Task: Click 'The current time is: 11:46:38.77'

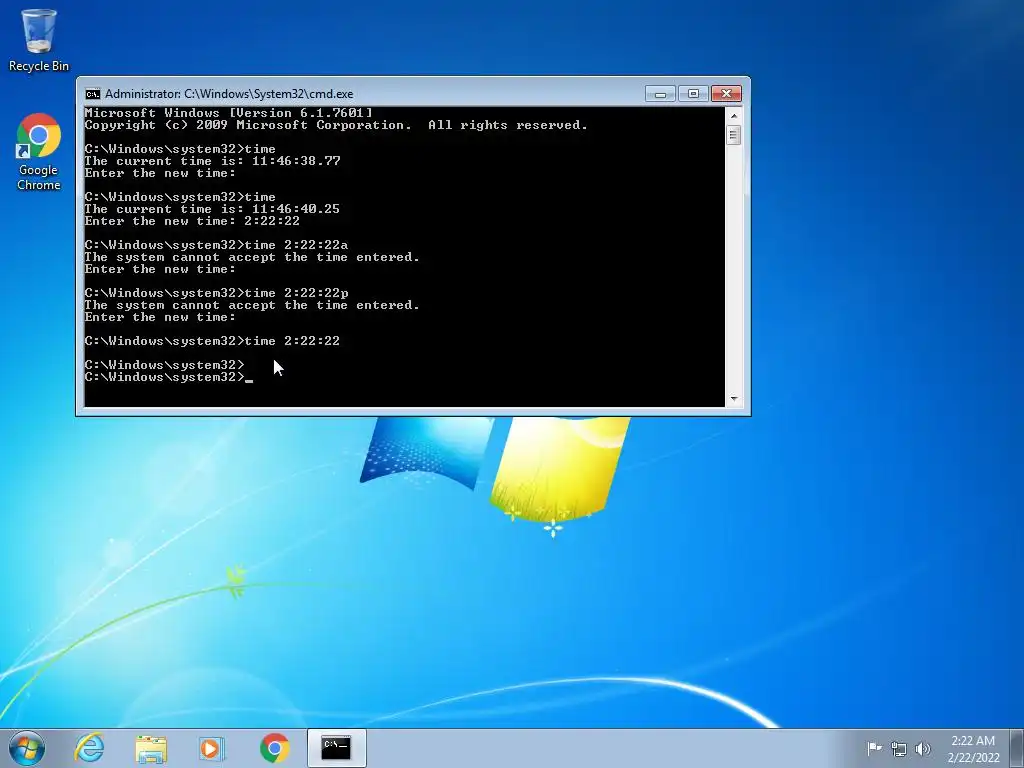Action: pyautogui.click(x=212, y=161)
